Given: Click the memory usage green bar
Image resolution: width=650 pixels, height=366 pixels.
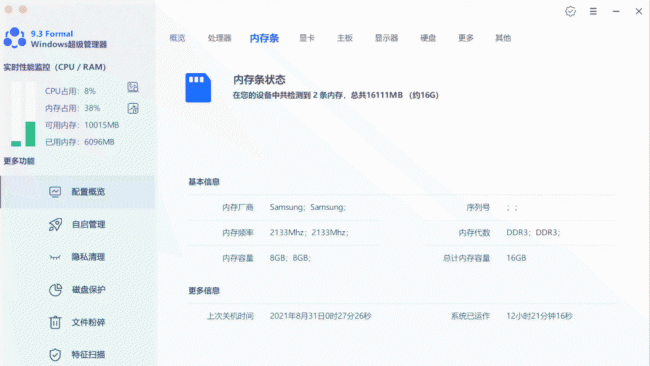Looking at the screenshot, I should click(x=30, y=134).
